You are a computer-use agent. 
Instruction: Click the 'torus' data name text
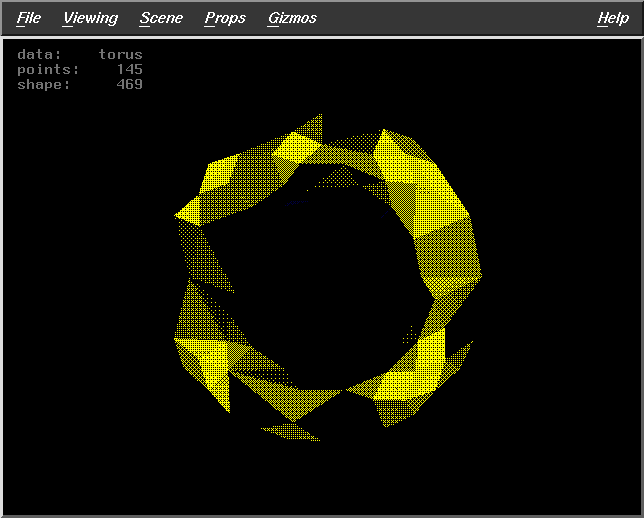[120, 55]
